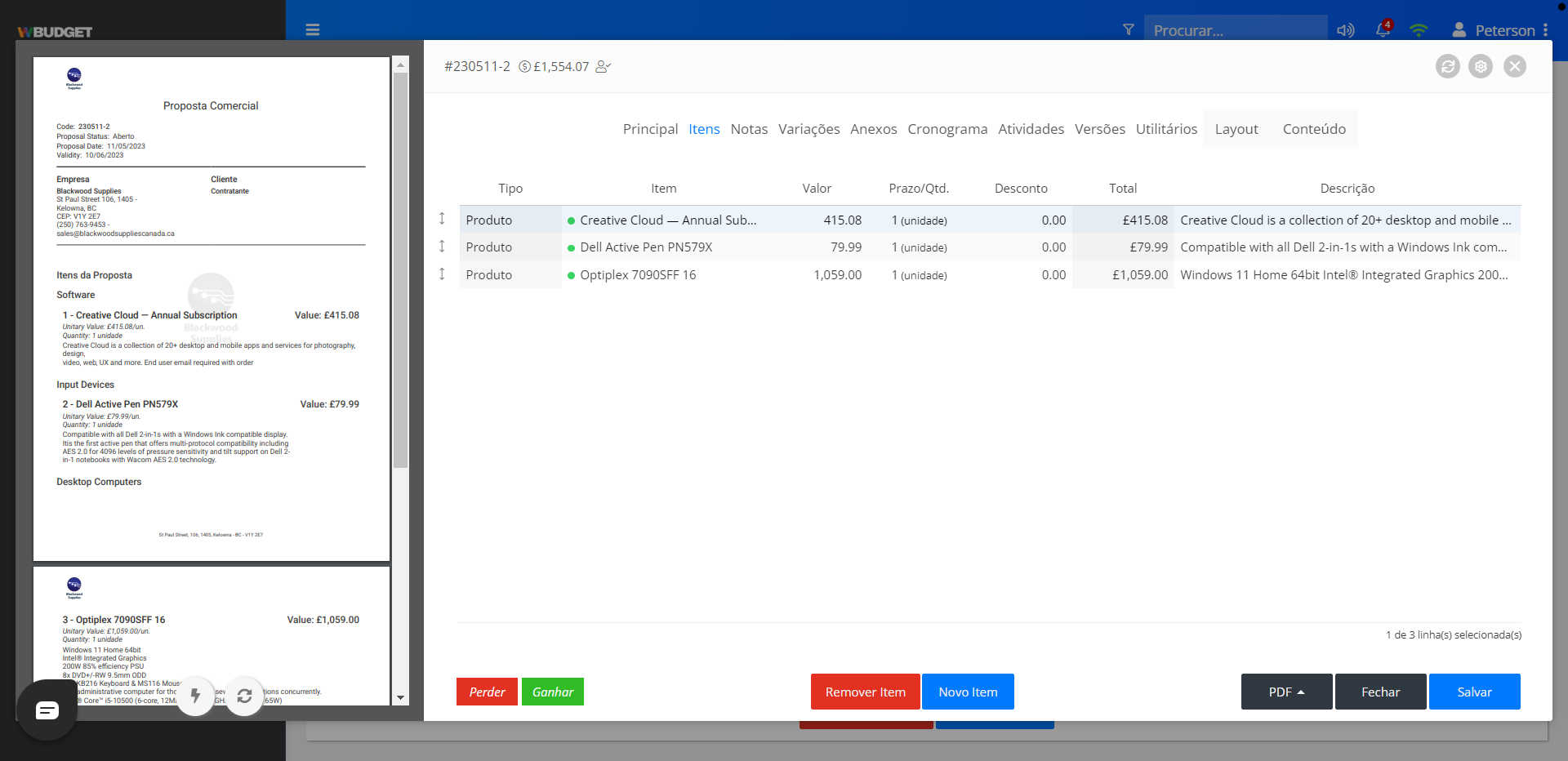This screenshot has height=761, width=1568.
Task: Switch to the Principal tab
Action: (x=650, y=129)
